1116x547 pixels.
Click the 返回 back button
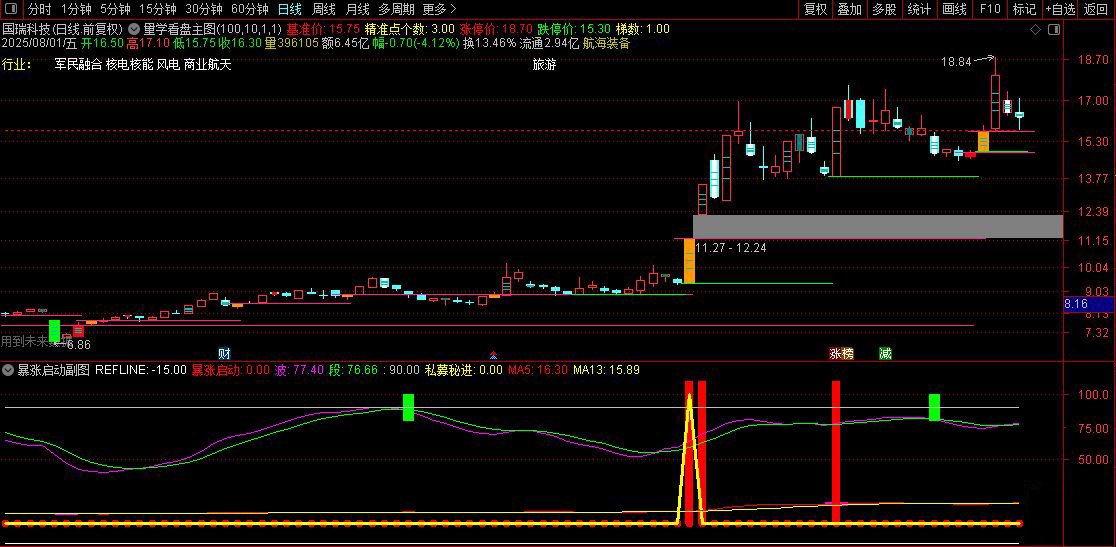[x=1096, y=9]
